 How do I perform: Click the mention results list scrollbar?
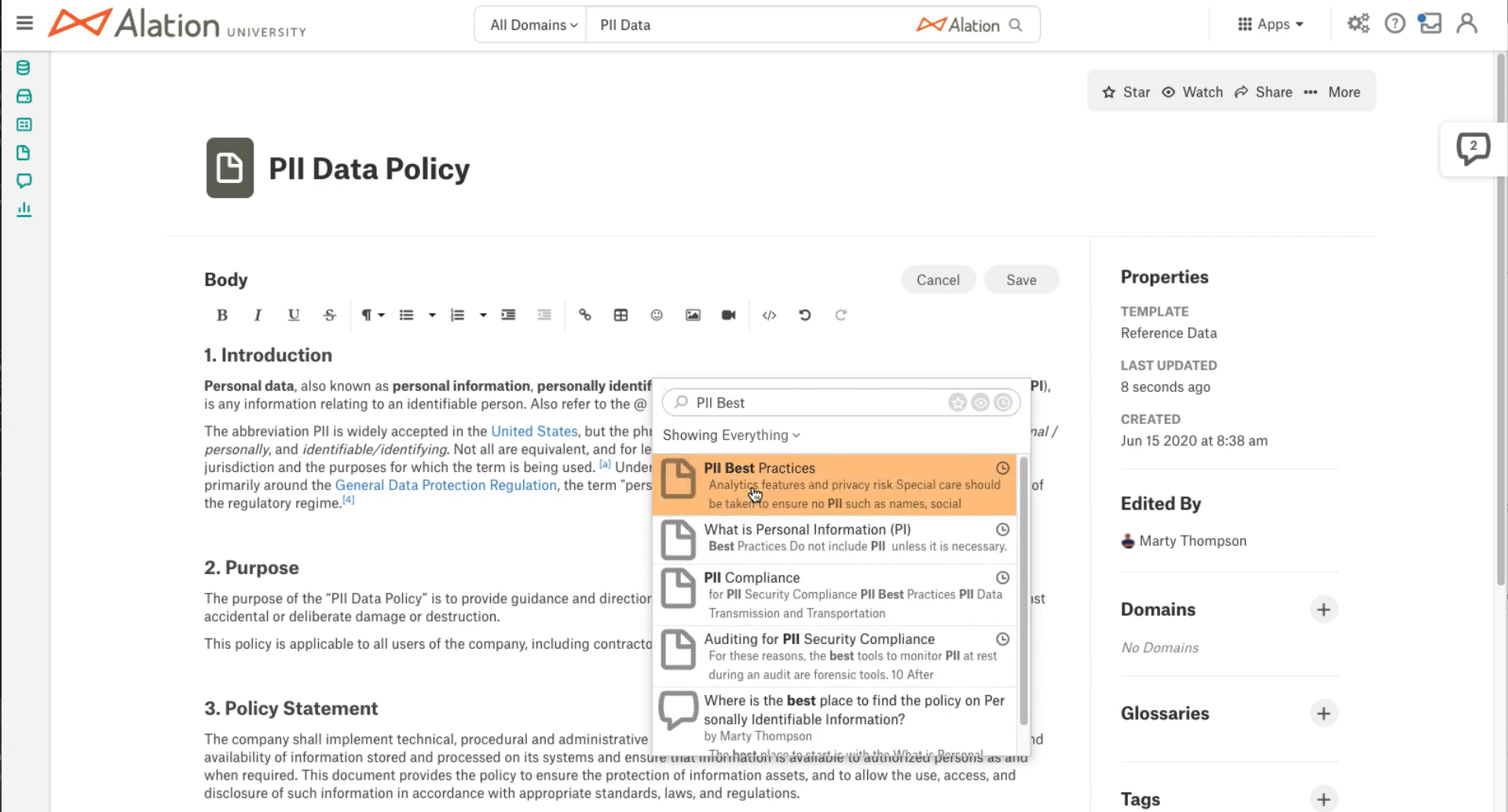1023,591
